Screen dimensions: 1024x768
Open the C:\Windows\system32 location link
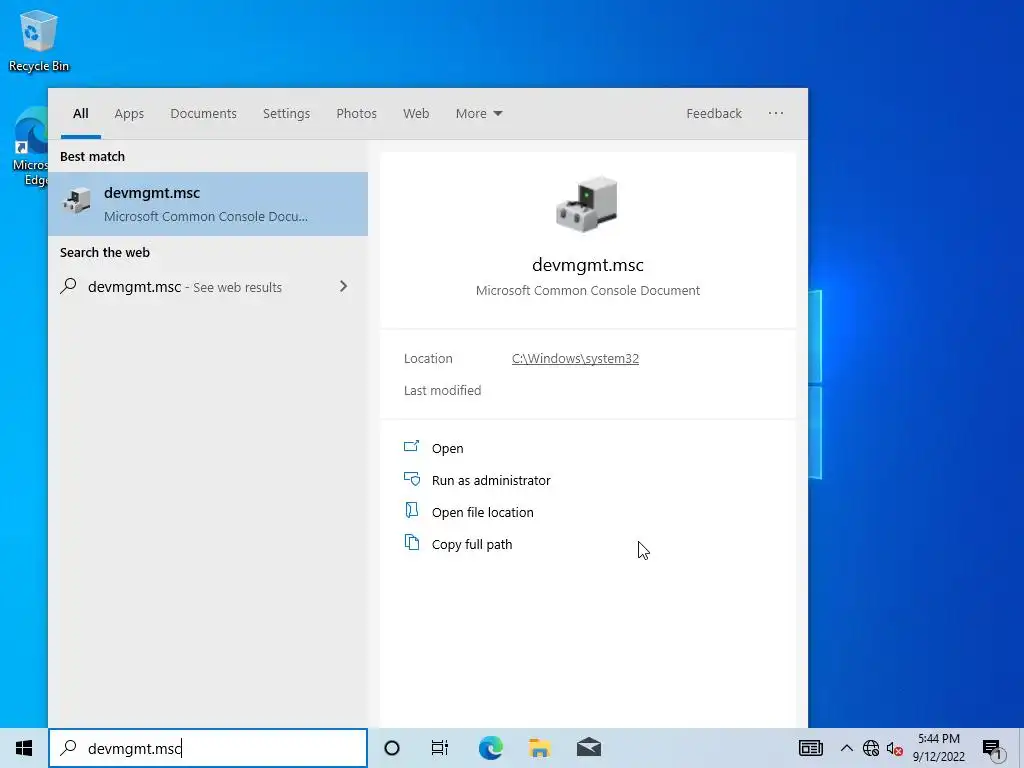575,359
